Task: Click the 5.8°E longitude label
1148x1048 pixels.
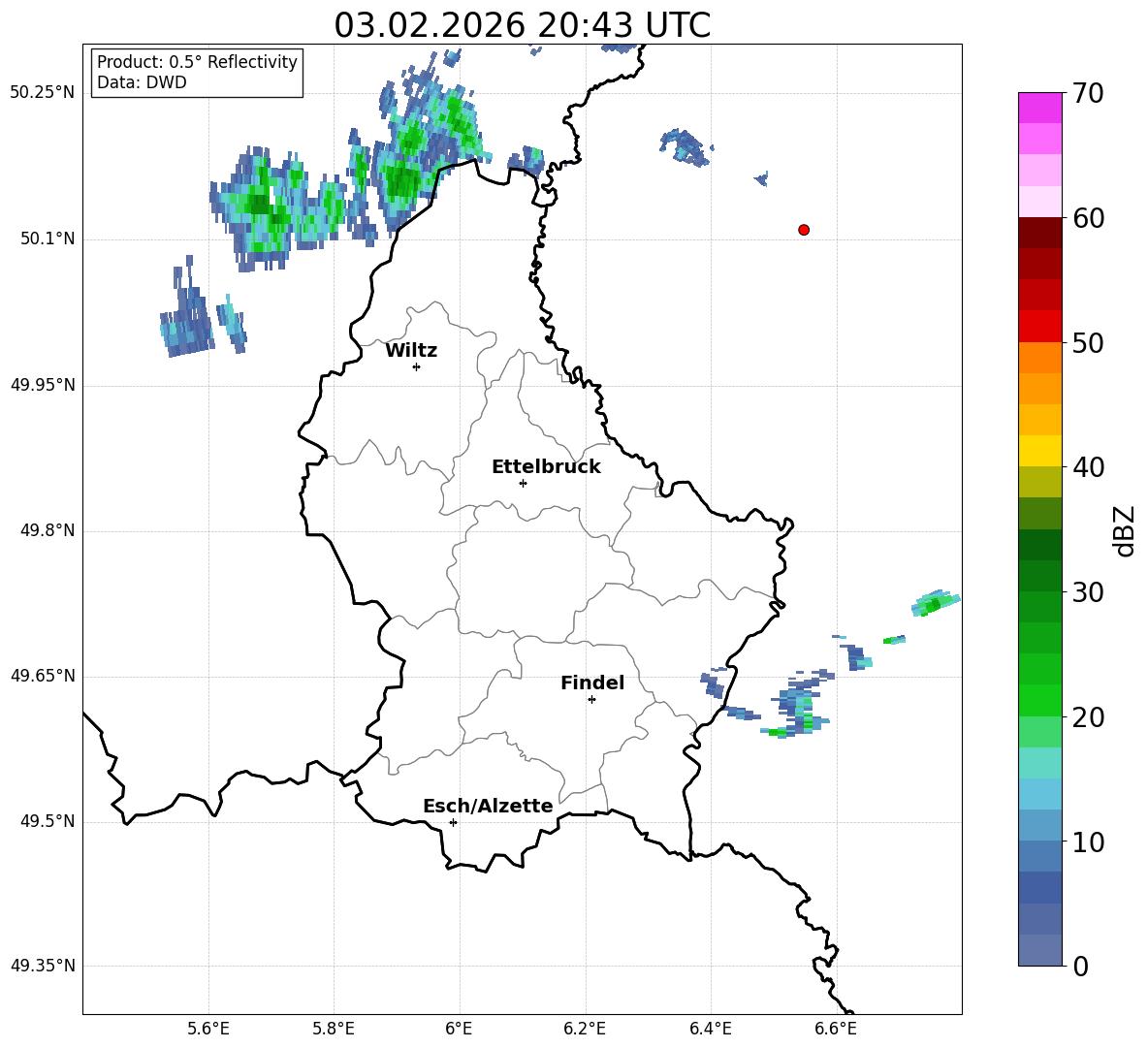Action: coord(334,1030)
